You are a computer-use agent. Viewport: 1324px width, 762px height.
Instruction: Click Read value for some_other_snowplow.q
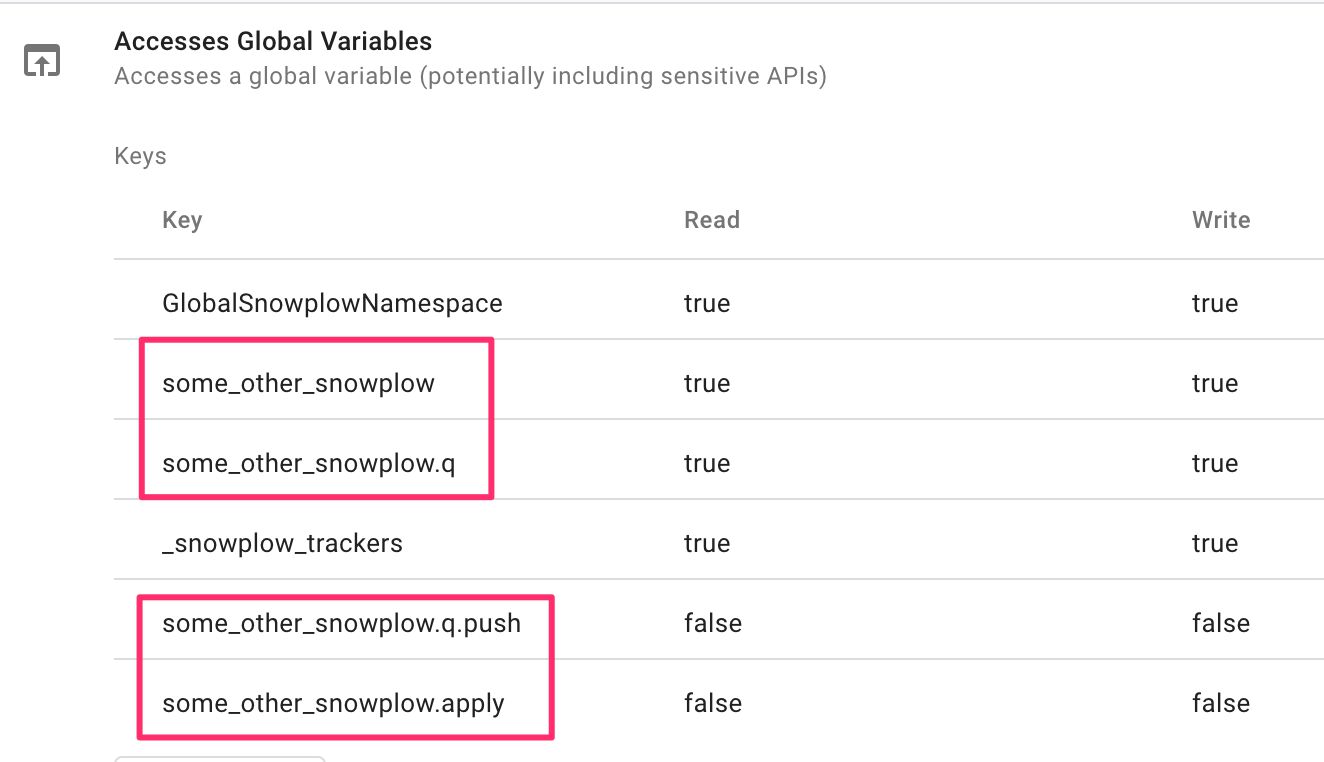tap(707, 464)
